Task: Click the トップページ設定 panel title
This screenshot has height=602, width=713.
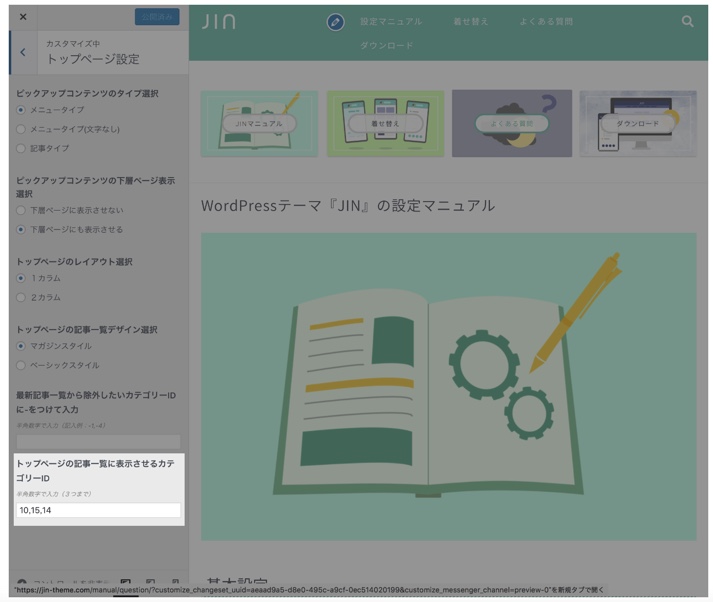Action: tap(93, 59)
